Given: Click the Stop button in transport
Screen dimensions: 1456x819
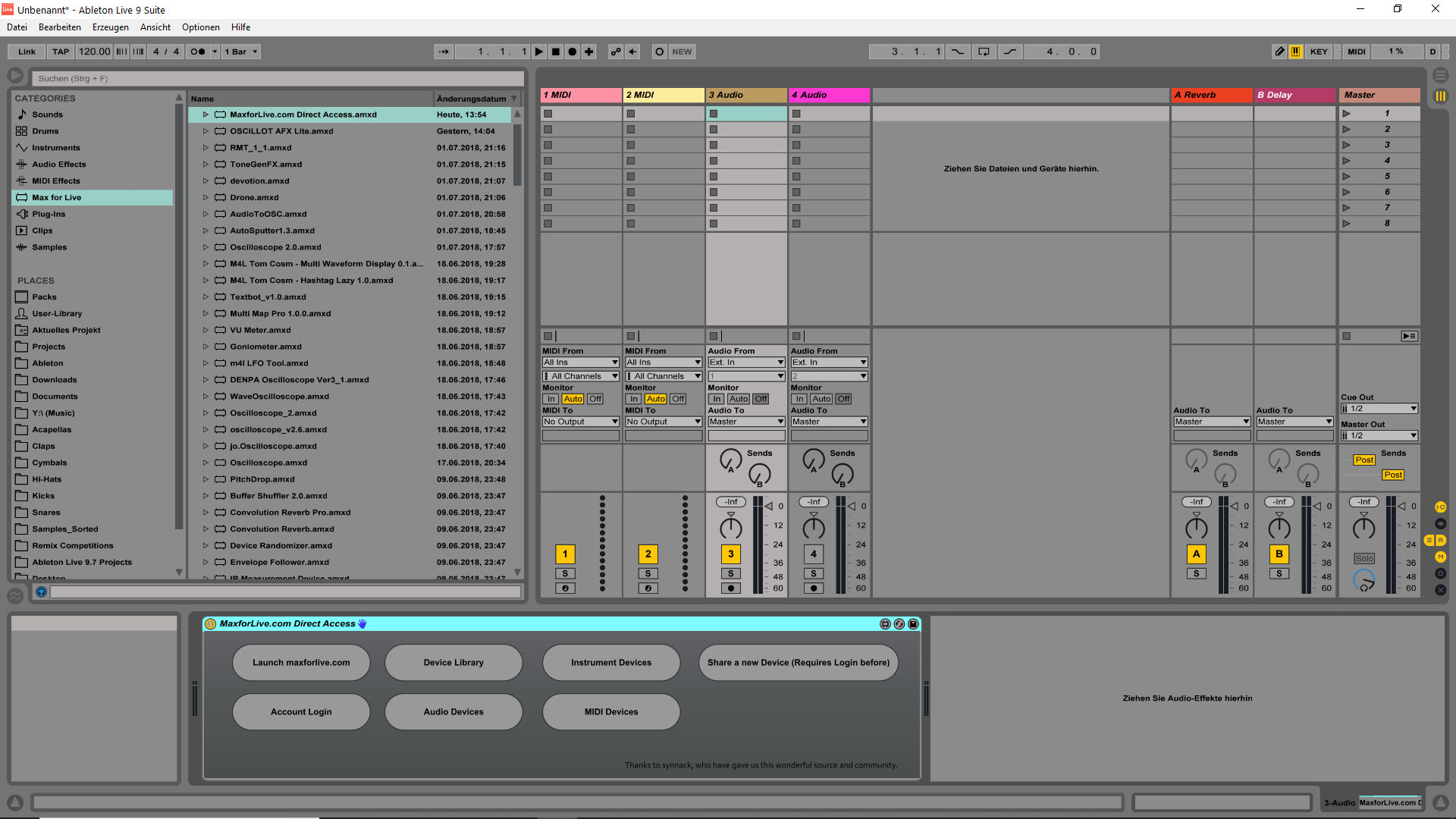Looking at the screenshot, I should (556, 52).
